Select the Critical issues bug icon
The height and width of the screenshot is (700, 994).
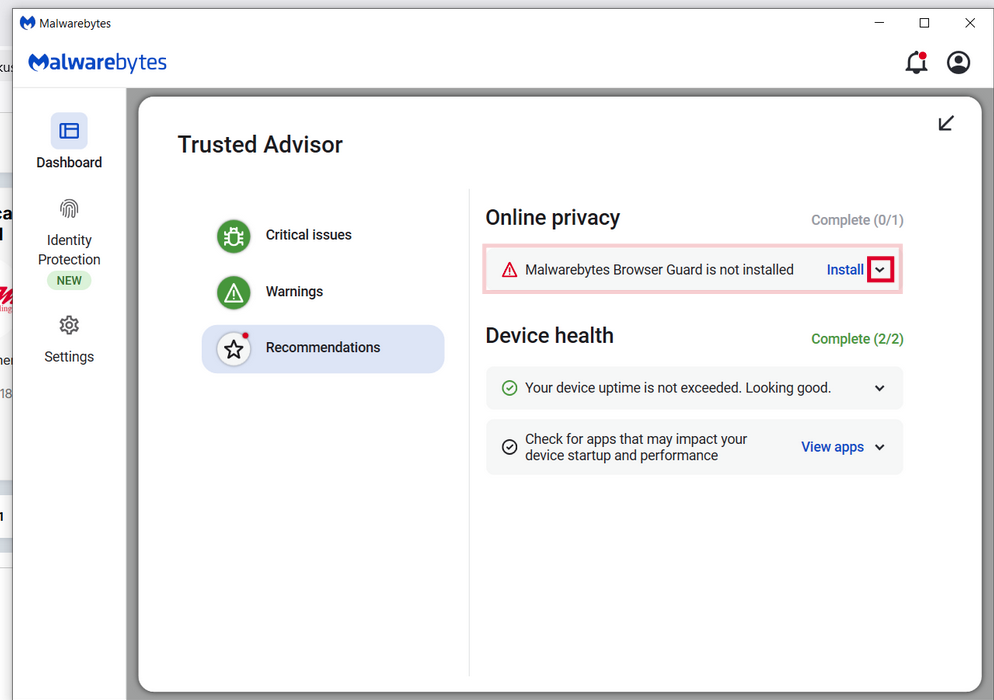coord(234,236)
